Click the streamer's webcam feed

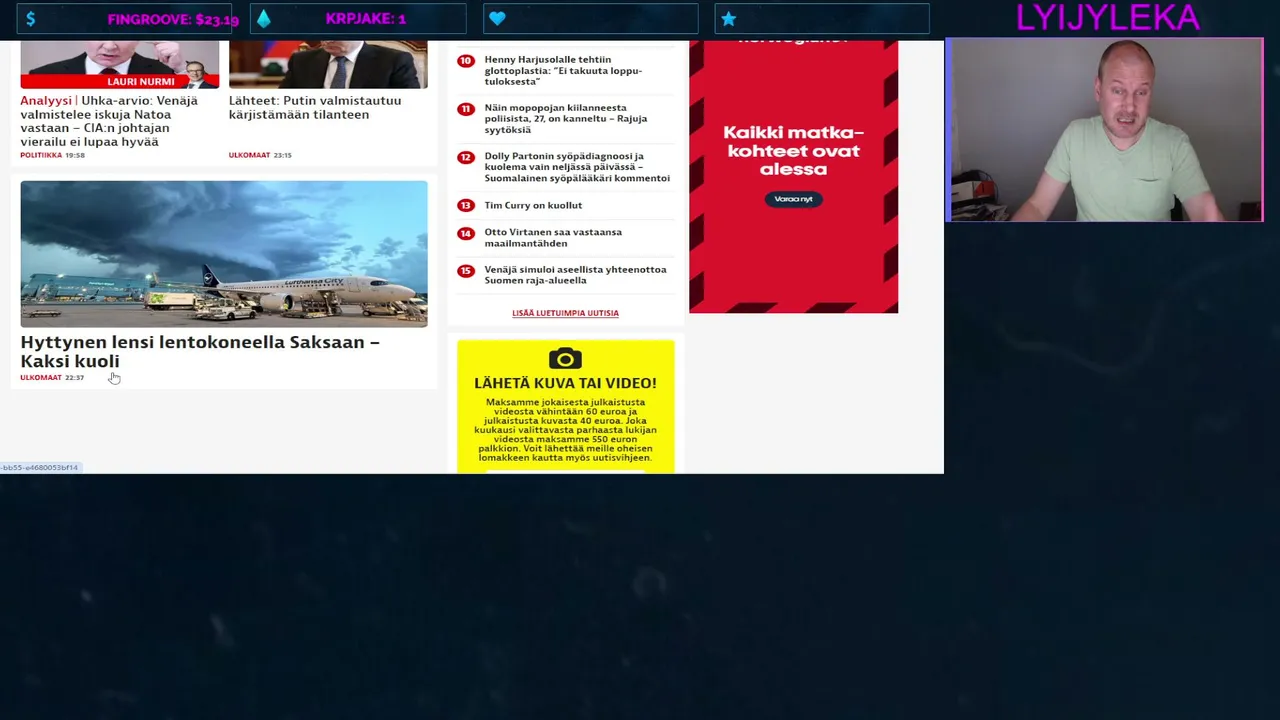pos(1105,130)
